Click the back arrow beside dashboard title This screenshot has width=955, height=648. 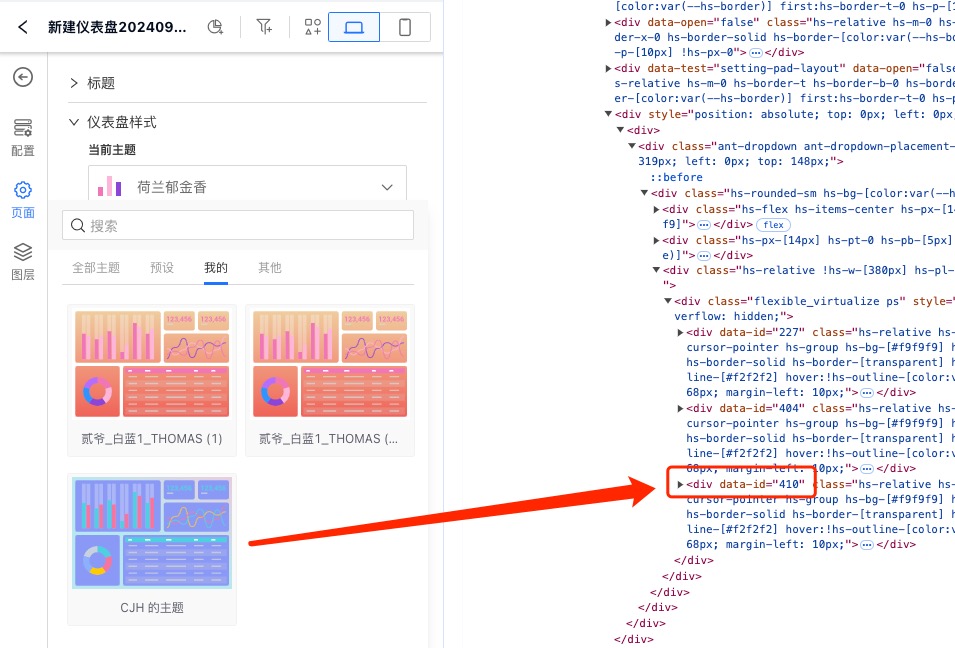pyautogui.click(x=22, y=27)
